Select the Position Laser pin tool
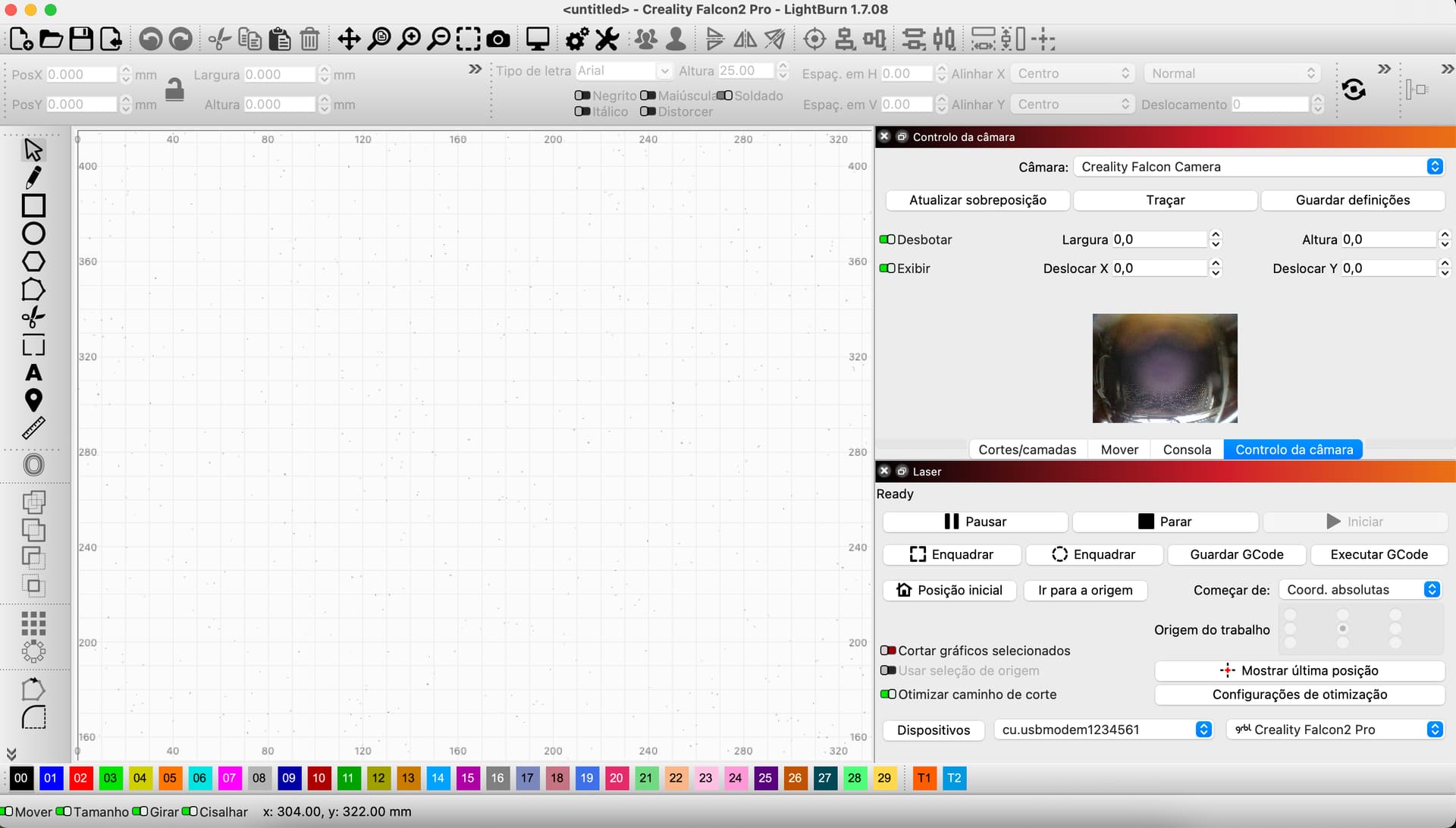Image resolution: width=1456 pixels, height=828 pixels. 33,400
